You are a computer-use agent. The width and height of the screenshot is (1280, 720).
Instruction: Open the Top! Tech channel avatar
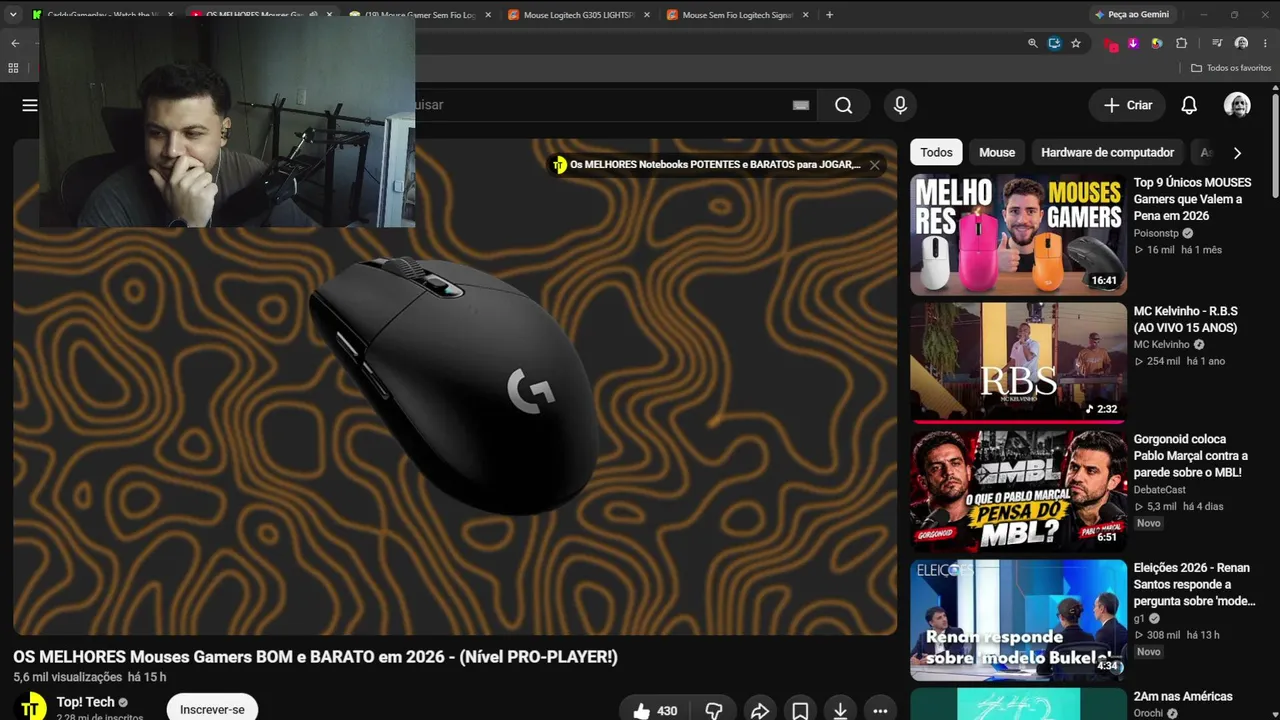click(31, 708)
